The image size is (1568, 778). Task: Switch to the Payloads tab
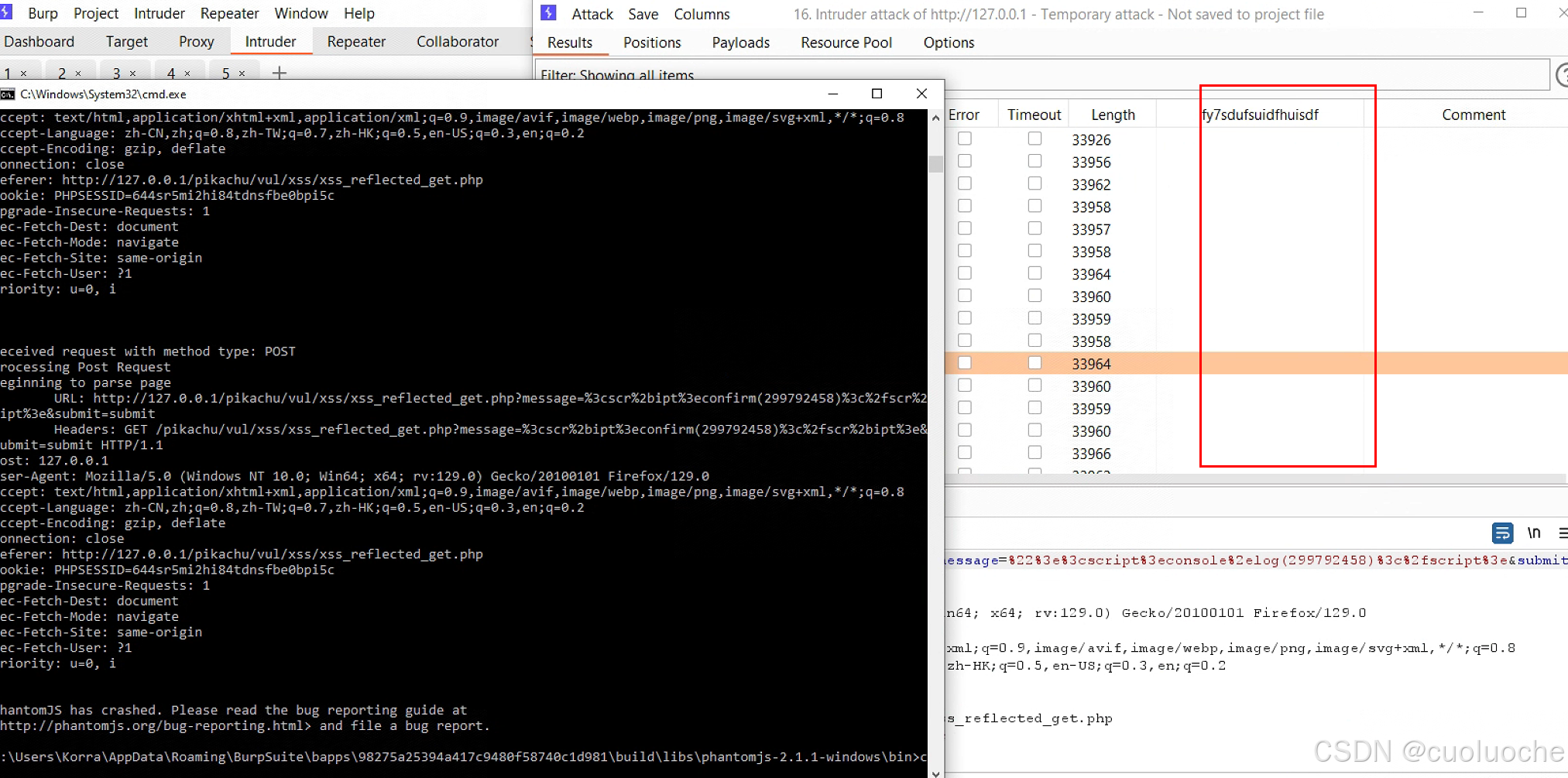(741, 43)
